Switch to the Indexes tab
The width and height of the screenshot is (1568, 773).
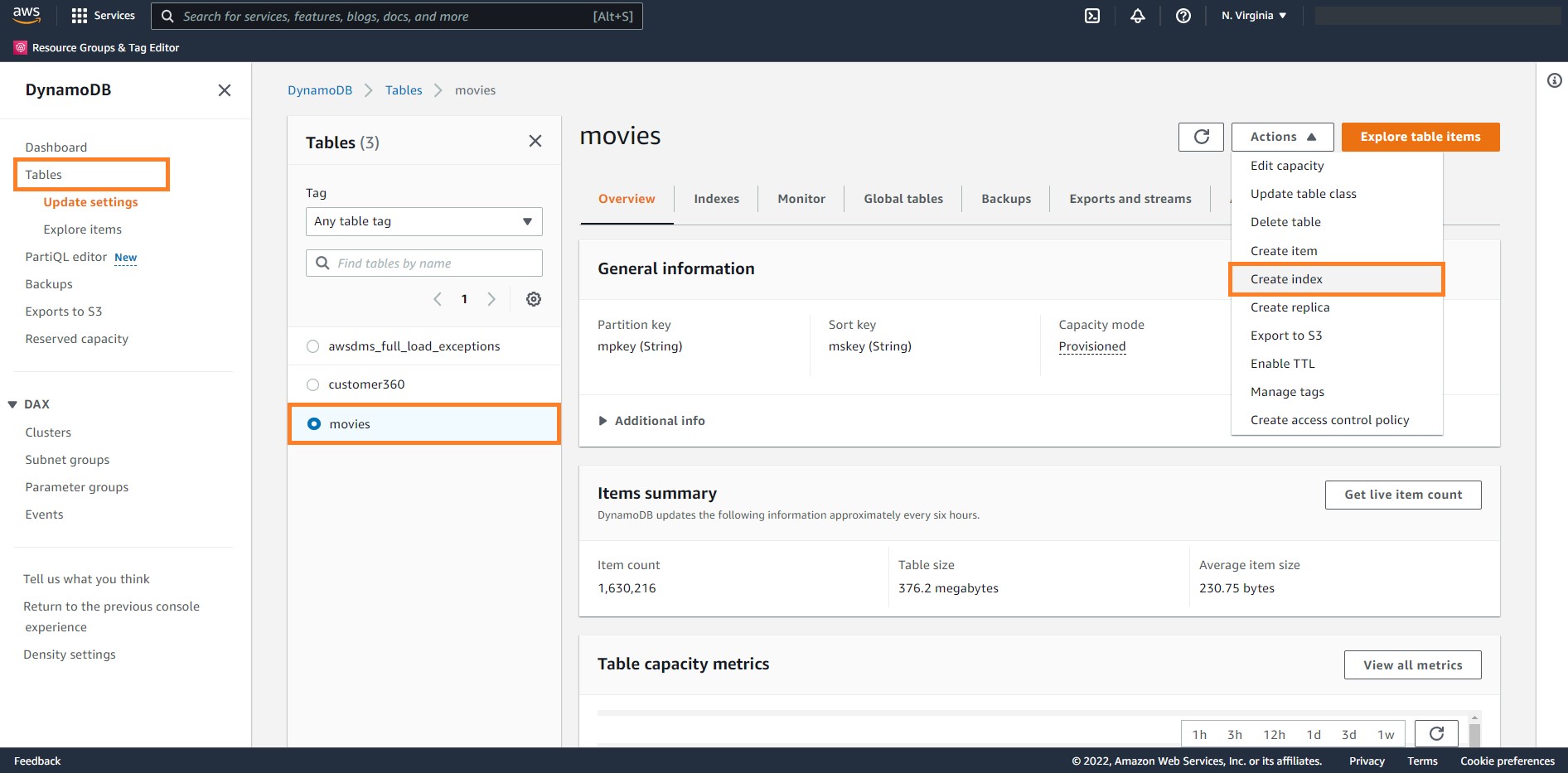tap(716, 199)
